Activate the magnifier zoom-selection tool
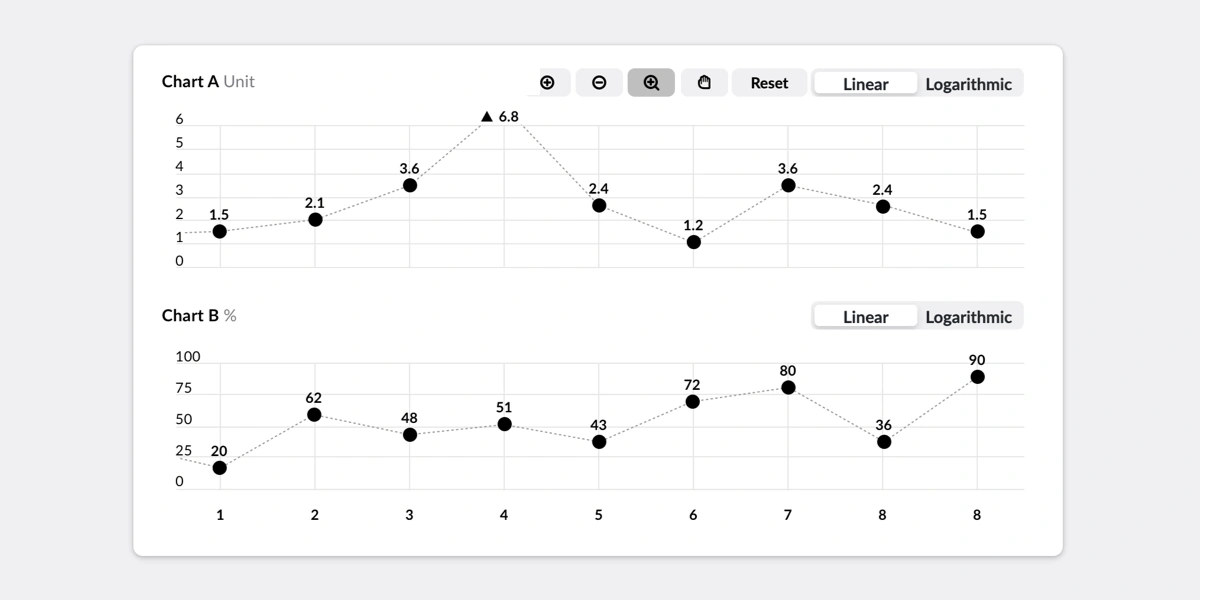The height and width of the screenshot is (600, 1208). coord(651,83)
